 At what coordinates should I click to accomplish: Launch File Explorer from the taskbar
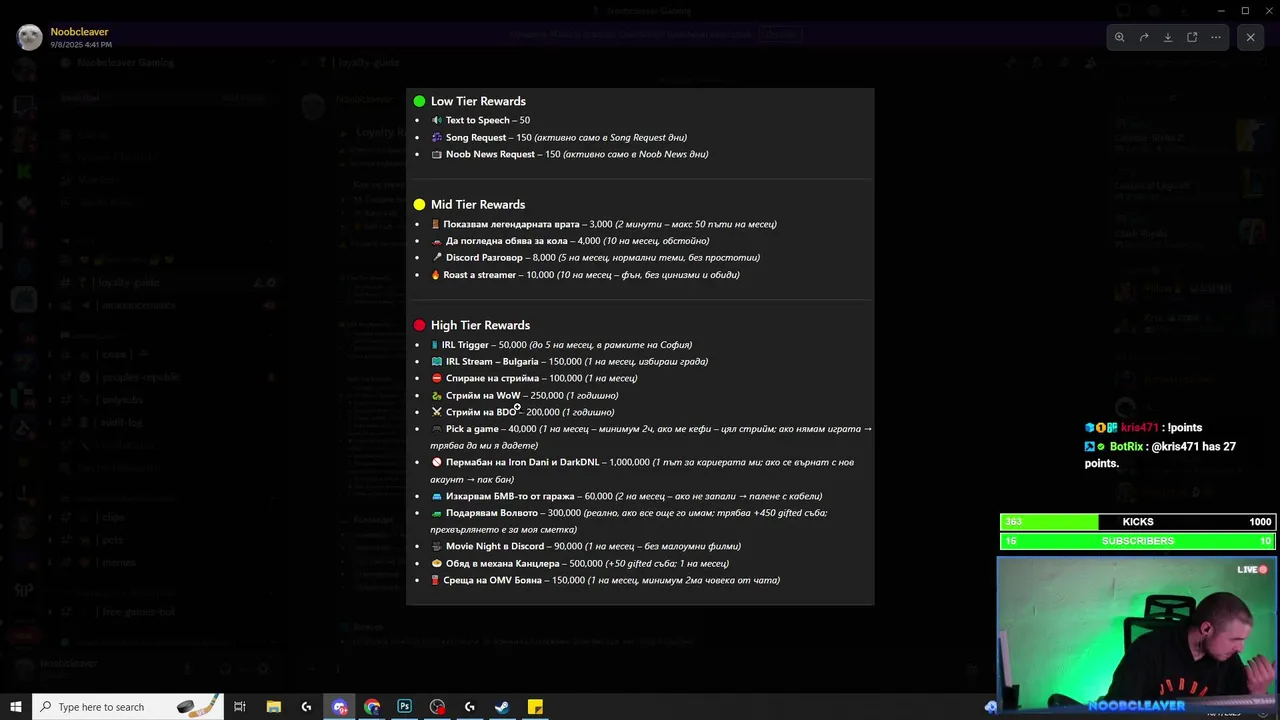coord(273,707)
